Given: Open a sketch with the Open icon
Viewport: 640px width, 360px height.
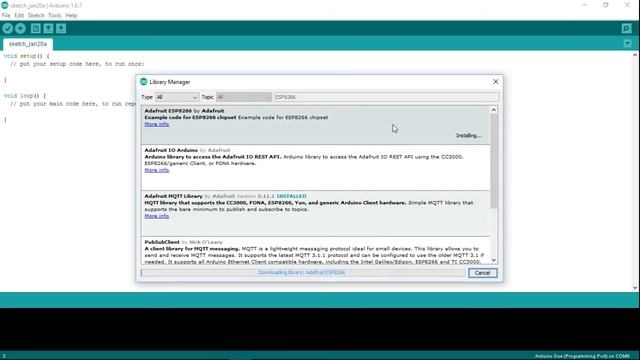Looking at the screenshot, I should (x=49, y=28).
